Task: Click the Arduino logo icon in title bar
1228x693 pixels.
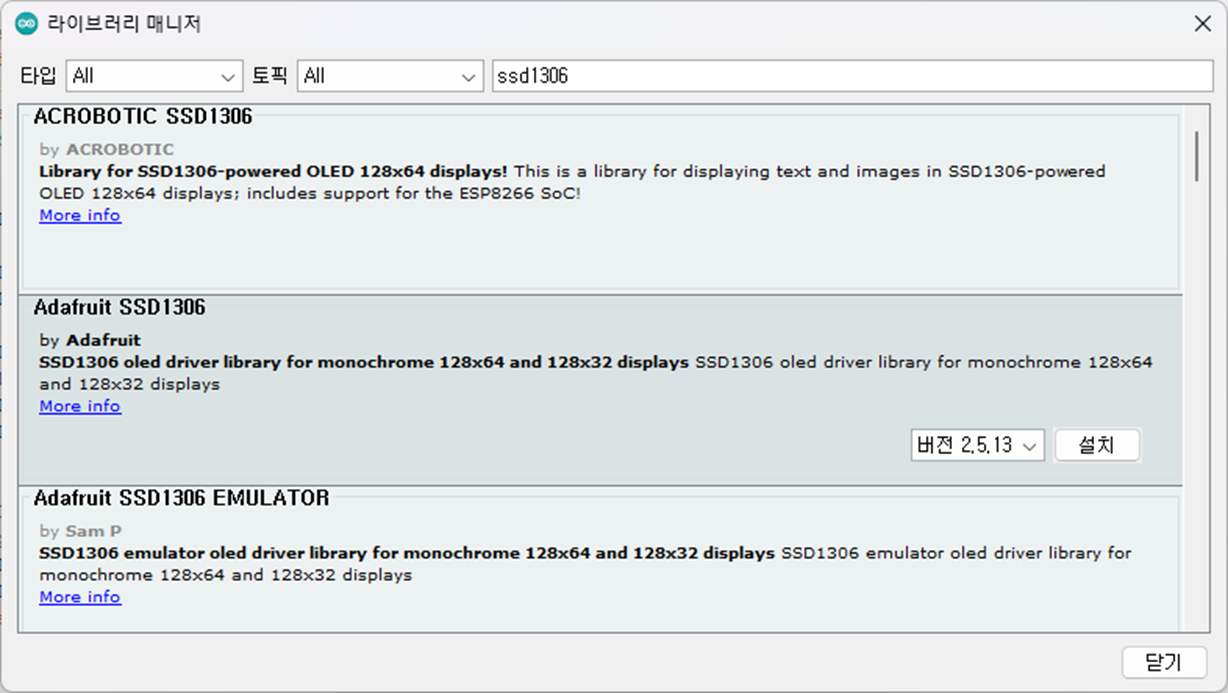Action: click(x=27, y=24)
